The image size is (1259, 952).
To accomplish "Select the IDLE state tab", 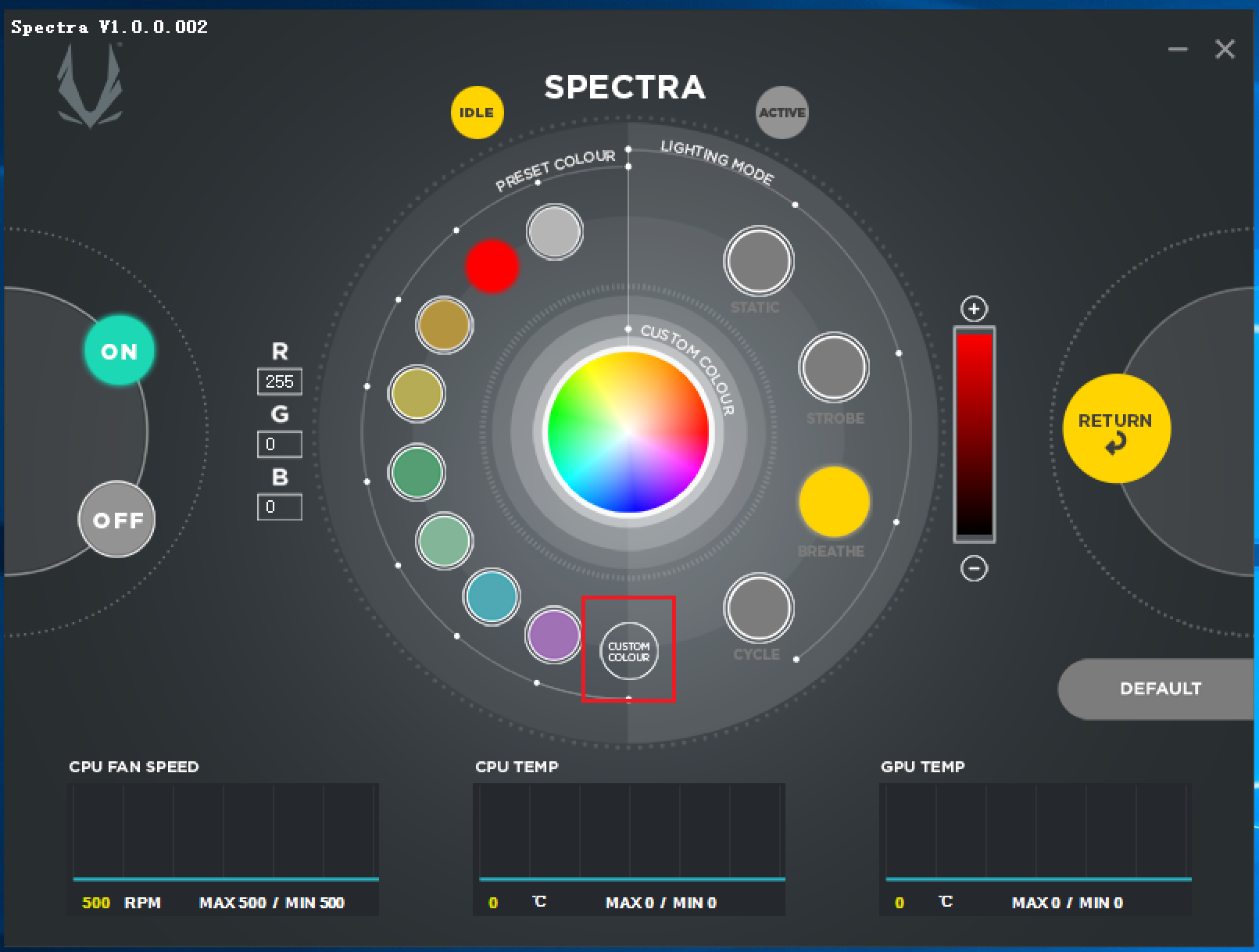I will pyautogui.click(x=477, y=113).
